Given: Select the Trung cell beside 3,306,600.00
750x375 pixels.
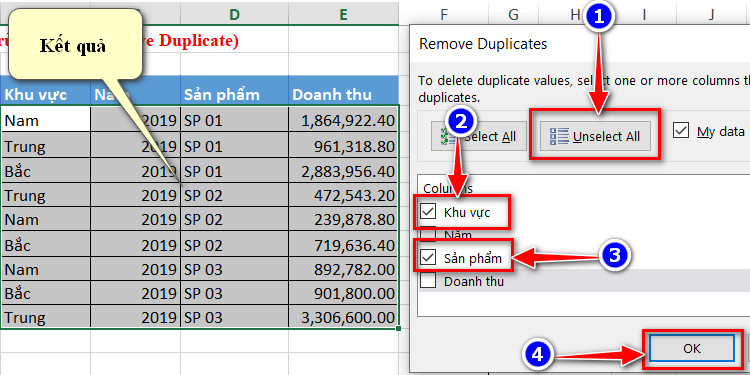Looking at the screenshot, I should [x=45, y=317].
